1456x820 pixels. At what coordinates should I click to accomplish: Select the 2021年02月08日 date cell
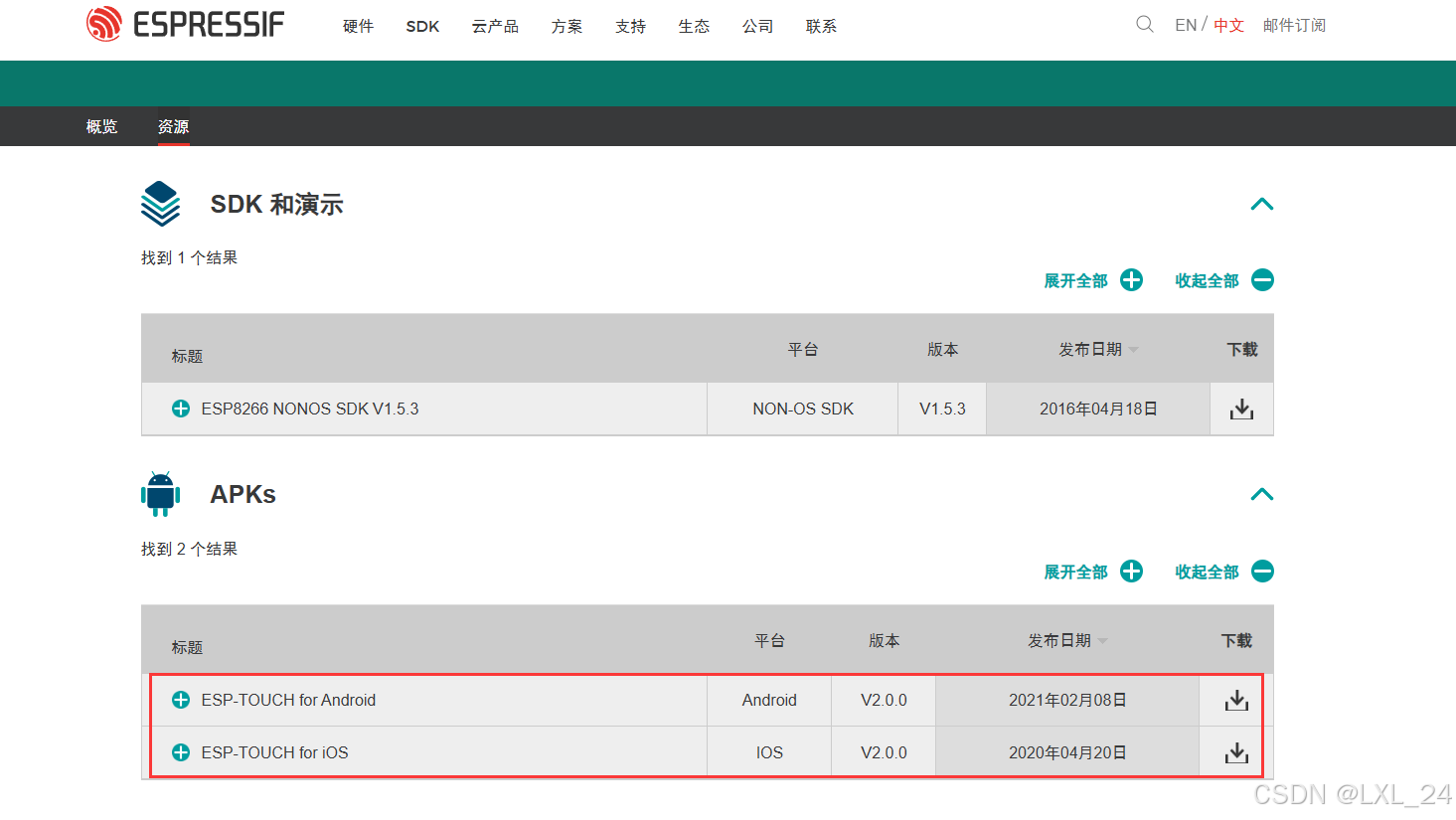tap(1067, 700)
